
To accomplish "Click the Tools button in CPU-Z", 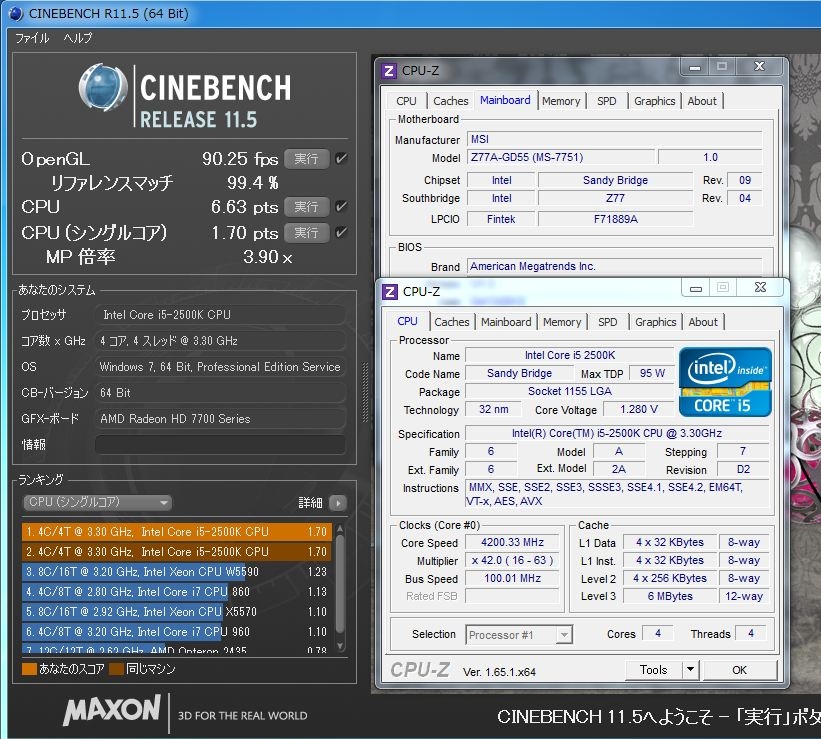I will pos(653,669).
